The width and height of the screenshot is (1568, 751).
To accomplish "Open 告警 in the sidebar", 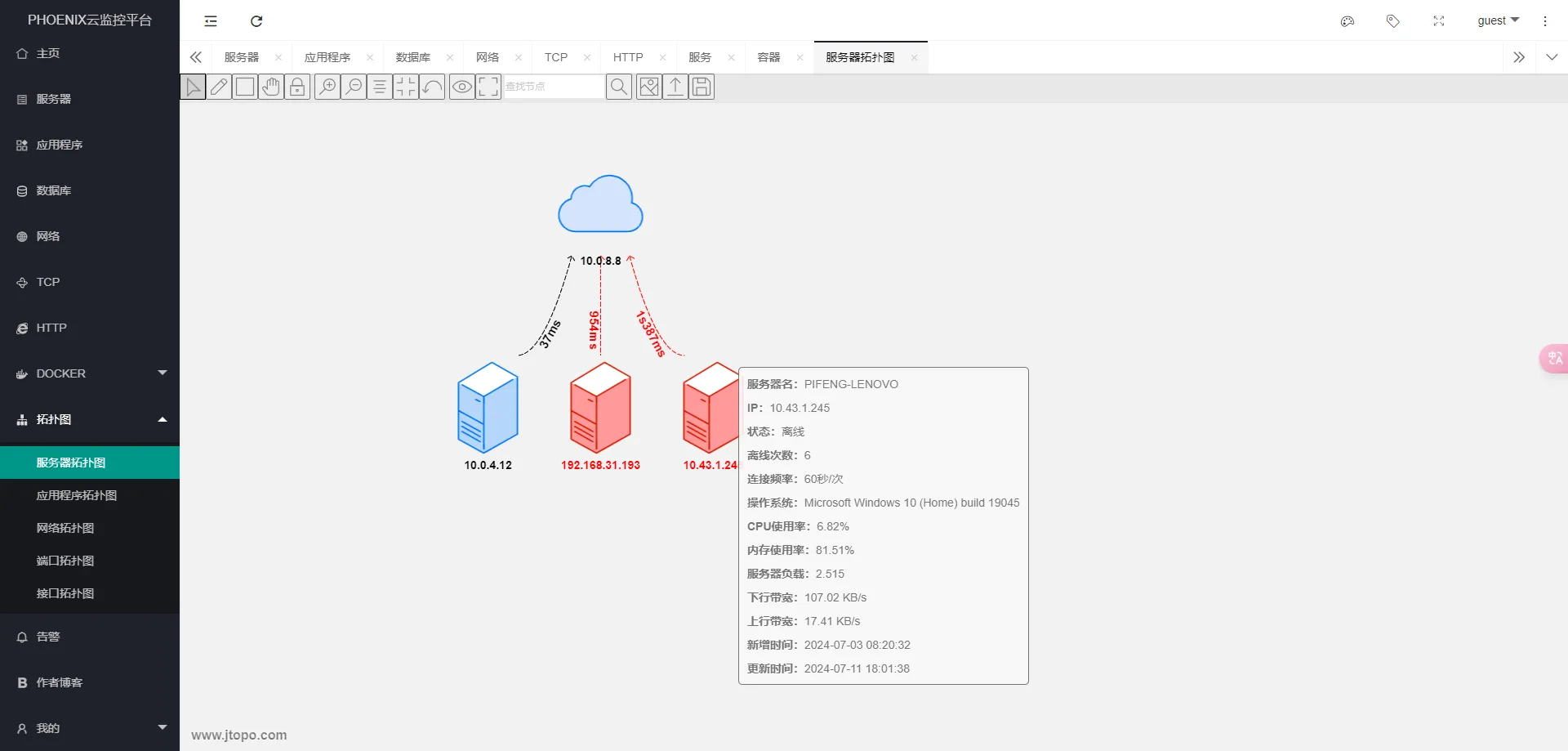I will pos(90,637).
